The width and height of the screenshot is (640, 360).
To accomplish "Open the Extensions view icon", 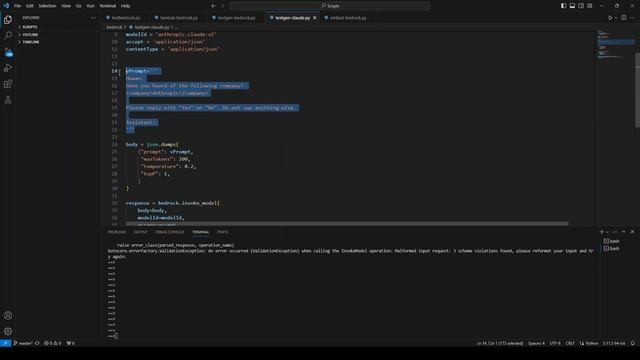I will pyautogui.click(x=8, y=84).
